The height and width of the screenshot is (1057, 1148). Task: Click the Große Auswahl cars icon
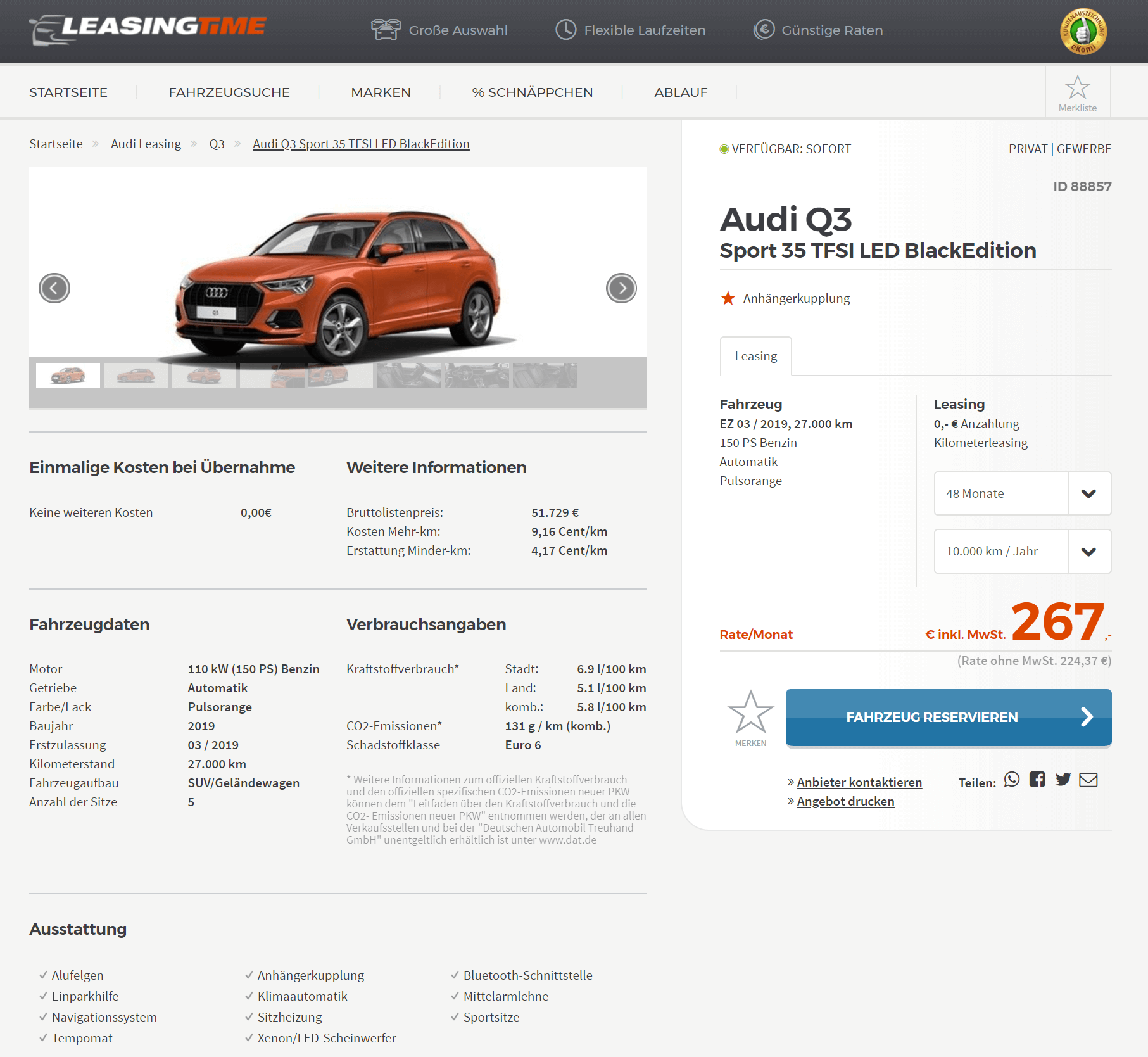(x=386, y=30)
